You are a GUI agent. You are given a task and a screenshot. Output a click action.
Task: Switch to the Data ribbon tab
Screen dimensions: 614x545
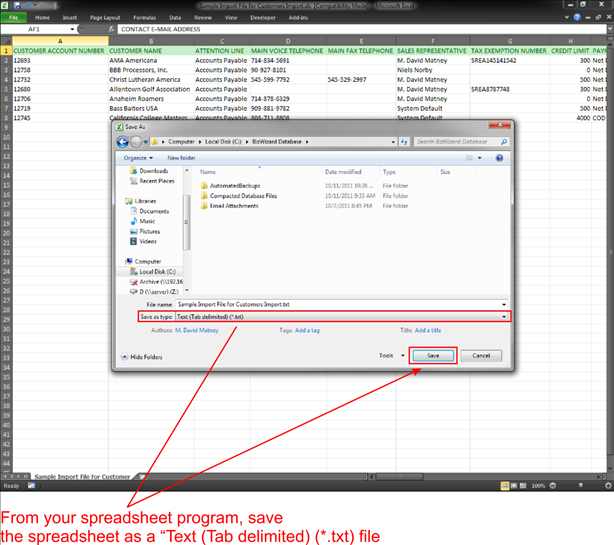click(x=175, y=18)
